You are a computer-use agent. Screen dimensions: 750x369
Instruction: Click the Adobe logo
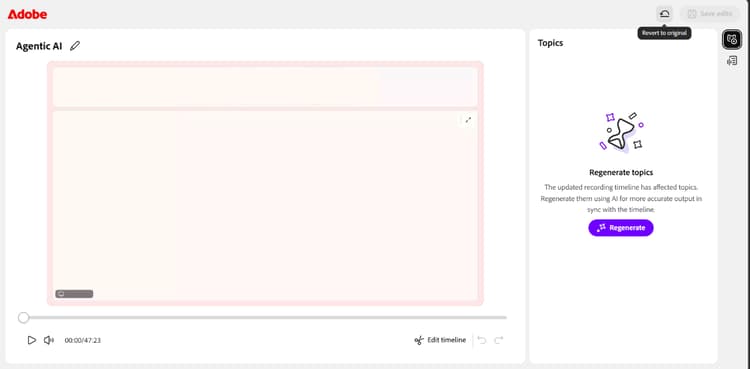tap(27, 14)
